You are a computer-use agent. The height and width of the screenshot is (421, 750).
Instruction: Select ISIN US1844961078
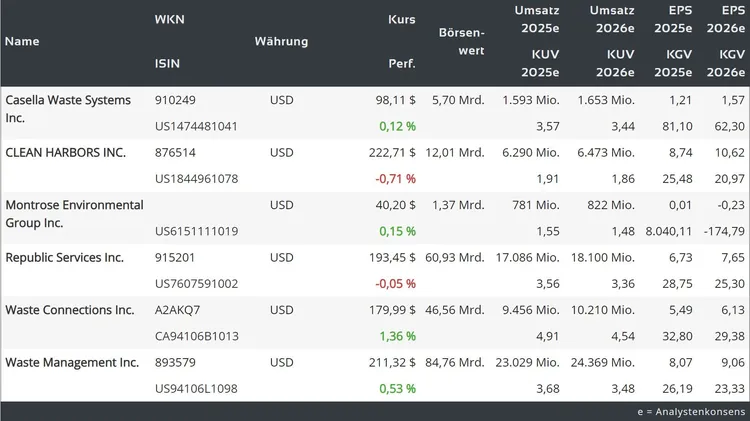click(196, 179)
